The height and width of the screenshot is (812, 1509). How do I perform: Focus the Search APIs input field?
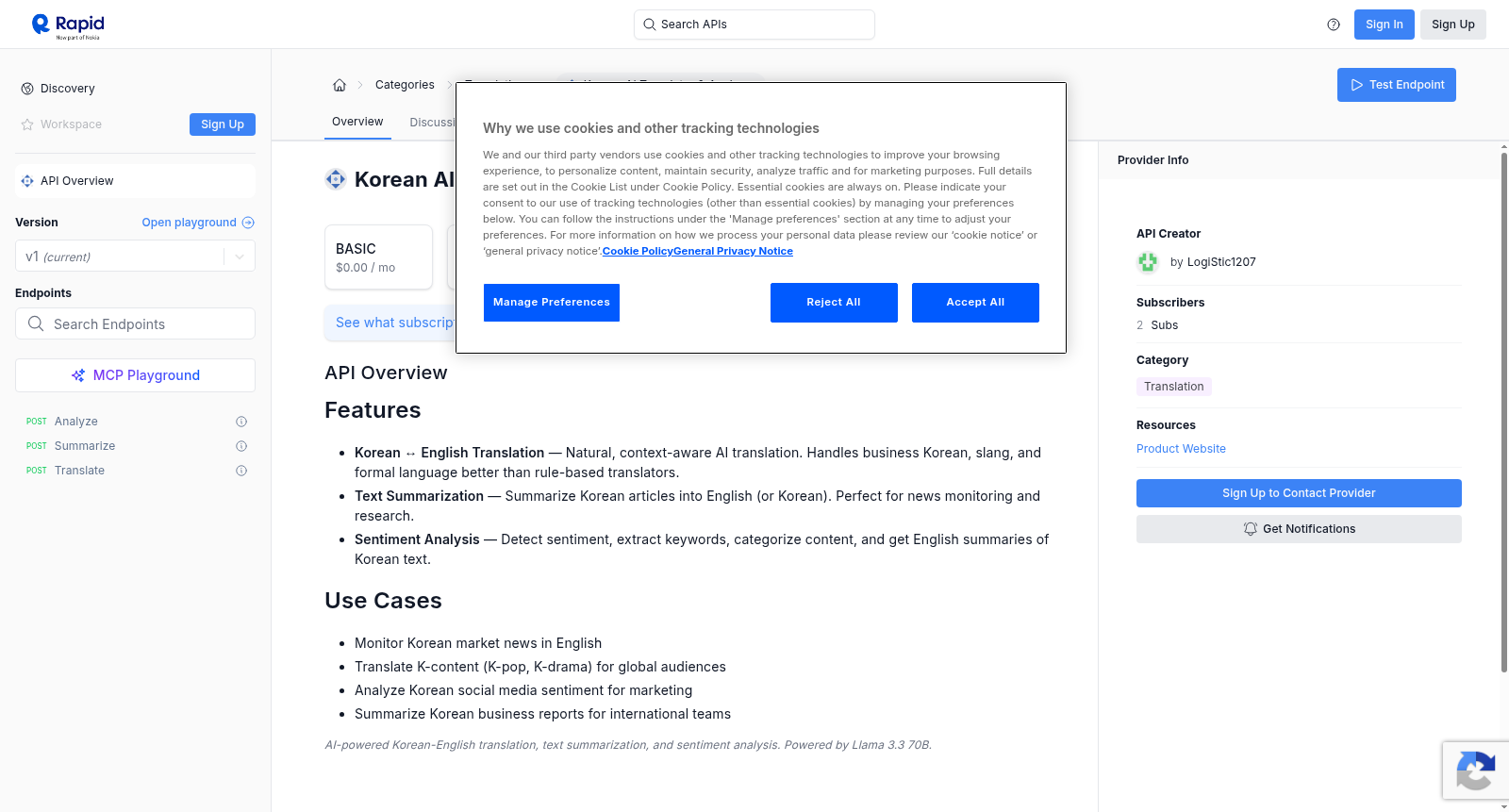click(754, 25)
